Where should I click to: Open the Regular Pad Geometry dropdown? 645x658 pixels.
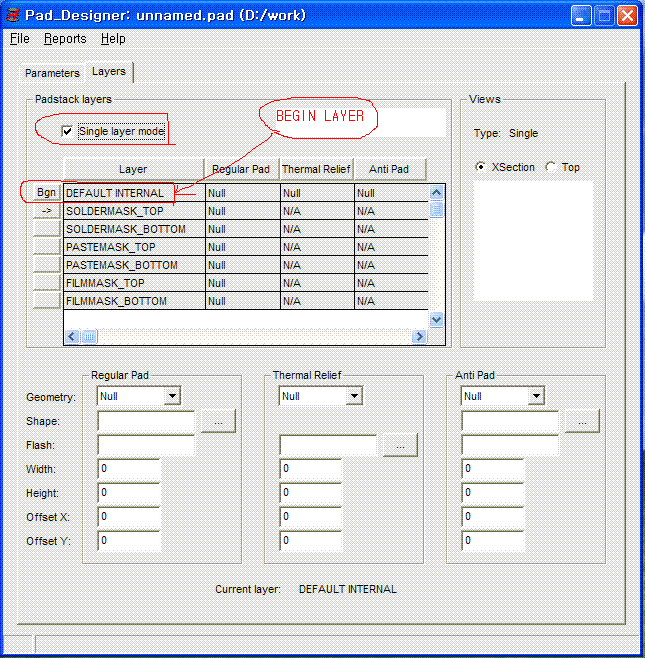tap(172, 397)
